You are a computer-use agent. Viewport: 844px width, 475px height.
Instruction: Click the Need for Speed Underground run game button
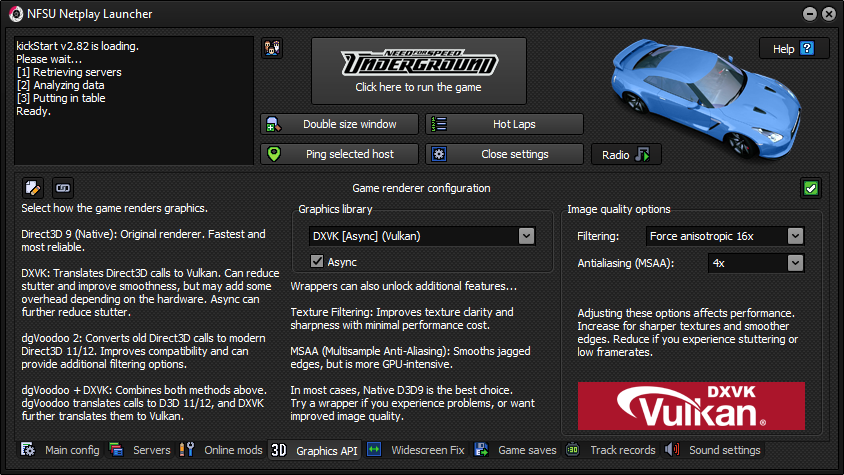pyautogui.click(x=418, y=71)
